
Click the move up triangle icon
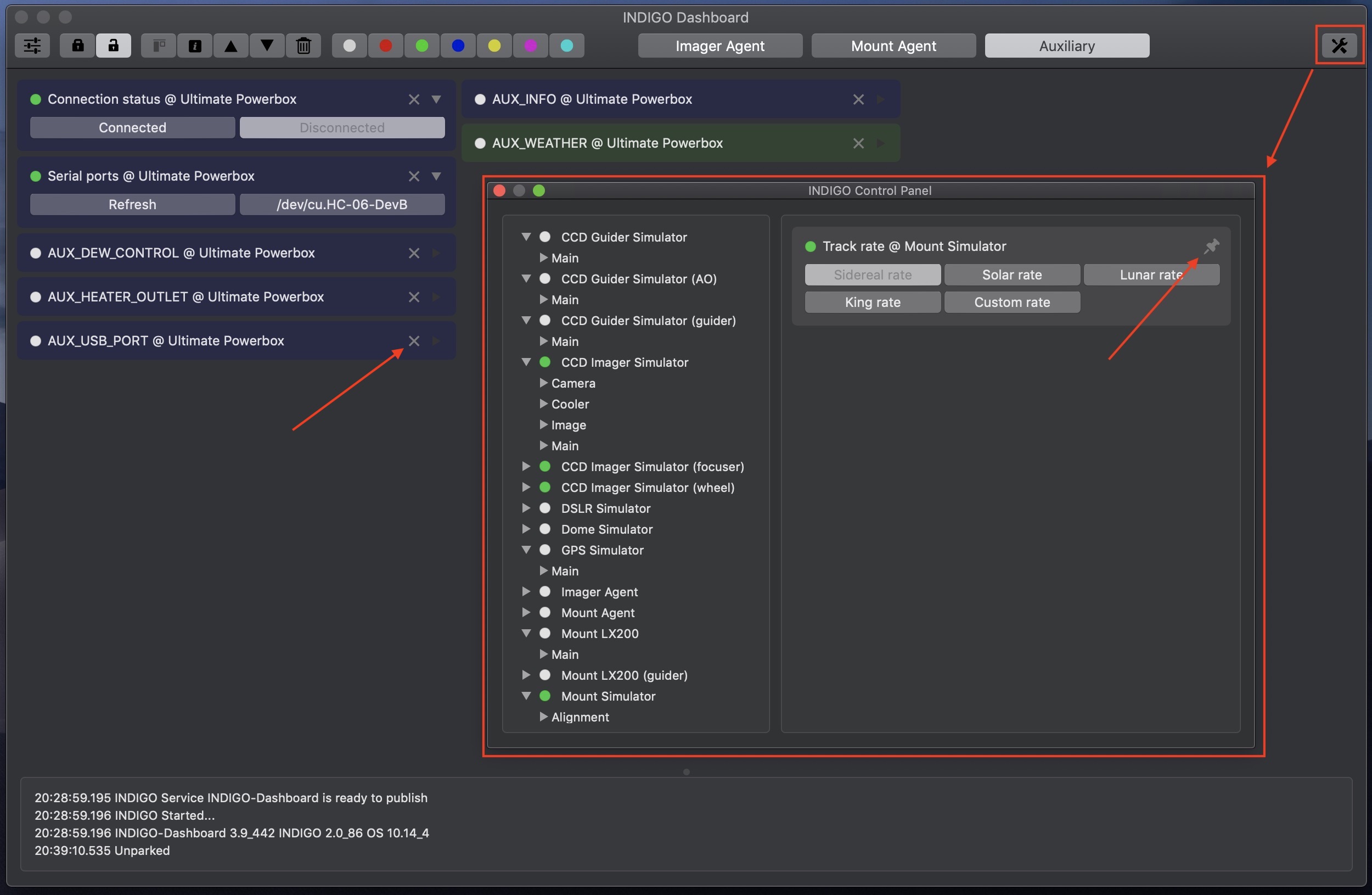click(x=231, y=46)
